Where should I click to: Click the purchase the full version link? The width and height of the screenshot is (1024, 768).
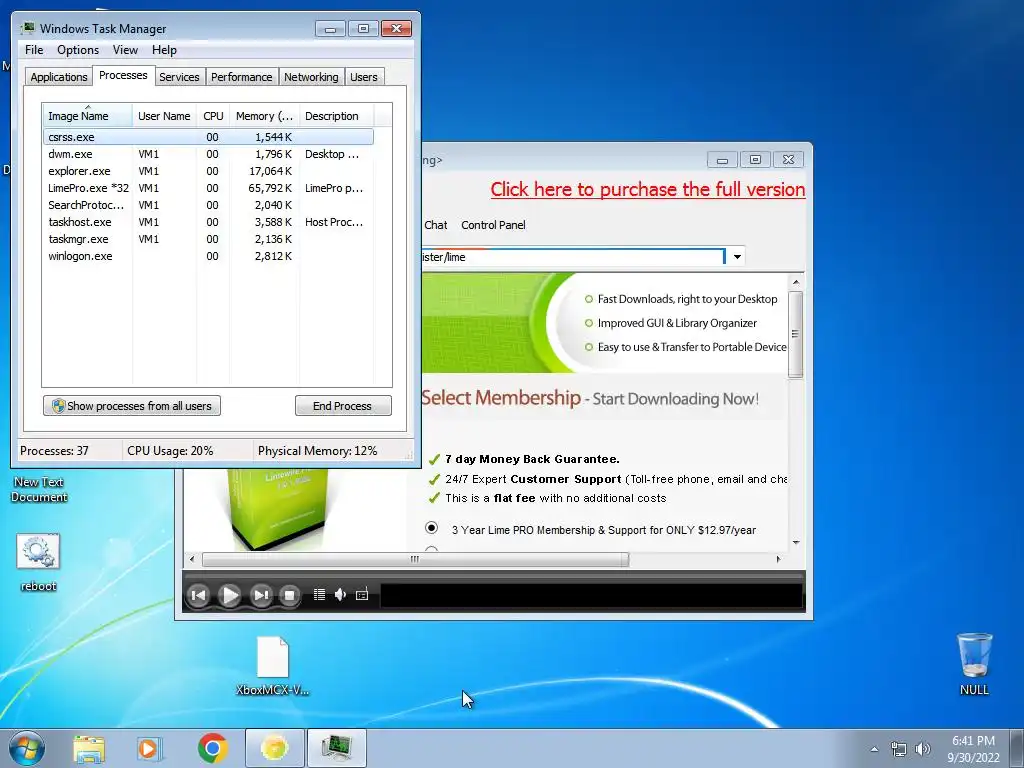(x=648, y=189)
